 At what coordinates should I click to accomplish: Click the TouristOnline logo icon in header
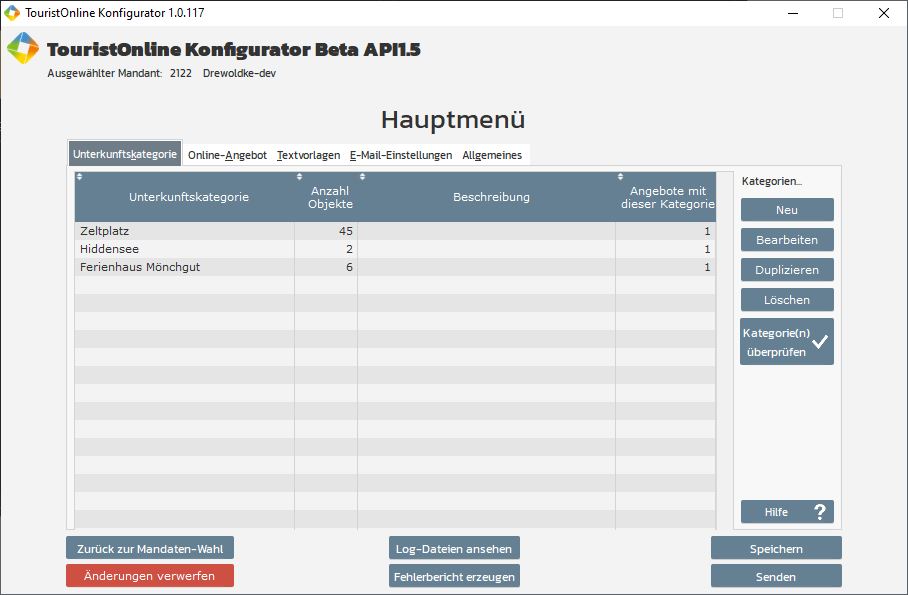click(23, 48)
